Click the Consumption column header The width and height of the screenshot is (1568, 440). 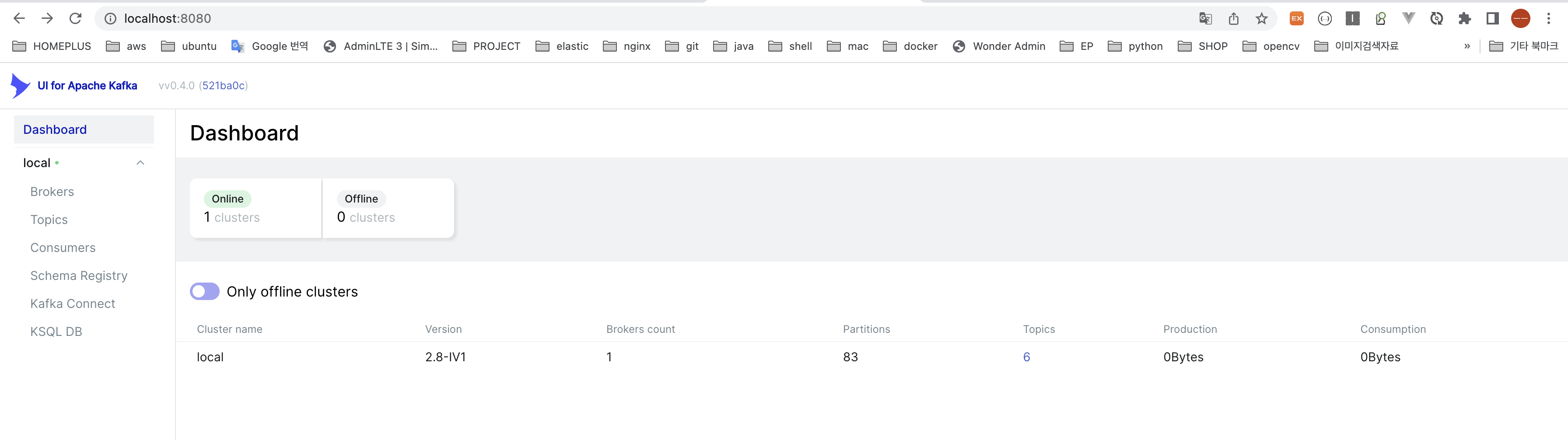(x=1393, y=329)
